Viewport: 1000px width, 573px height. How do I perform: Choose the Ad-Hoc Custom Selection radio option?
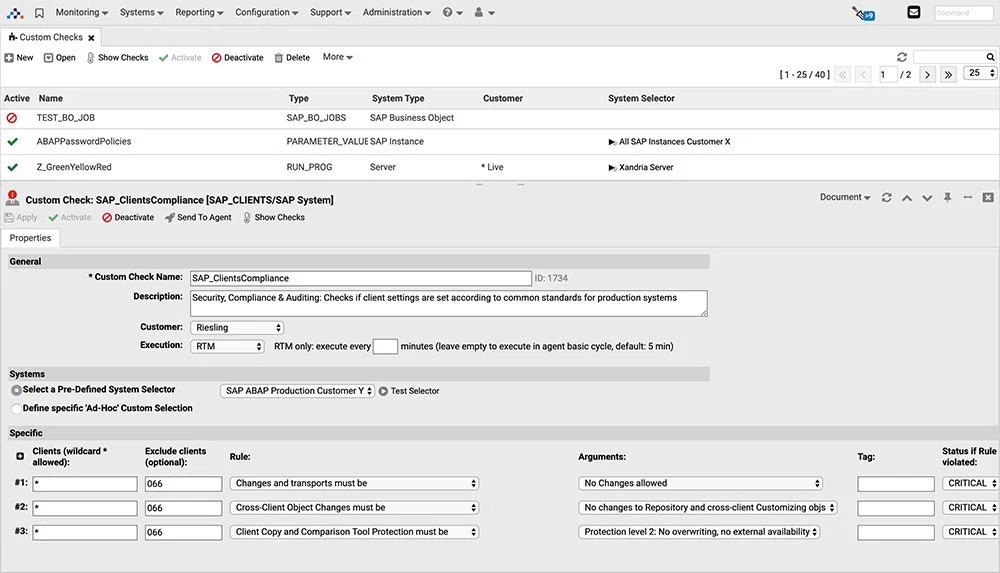click(x=16, y=408)
